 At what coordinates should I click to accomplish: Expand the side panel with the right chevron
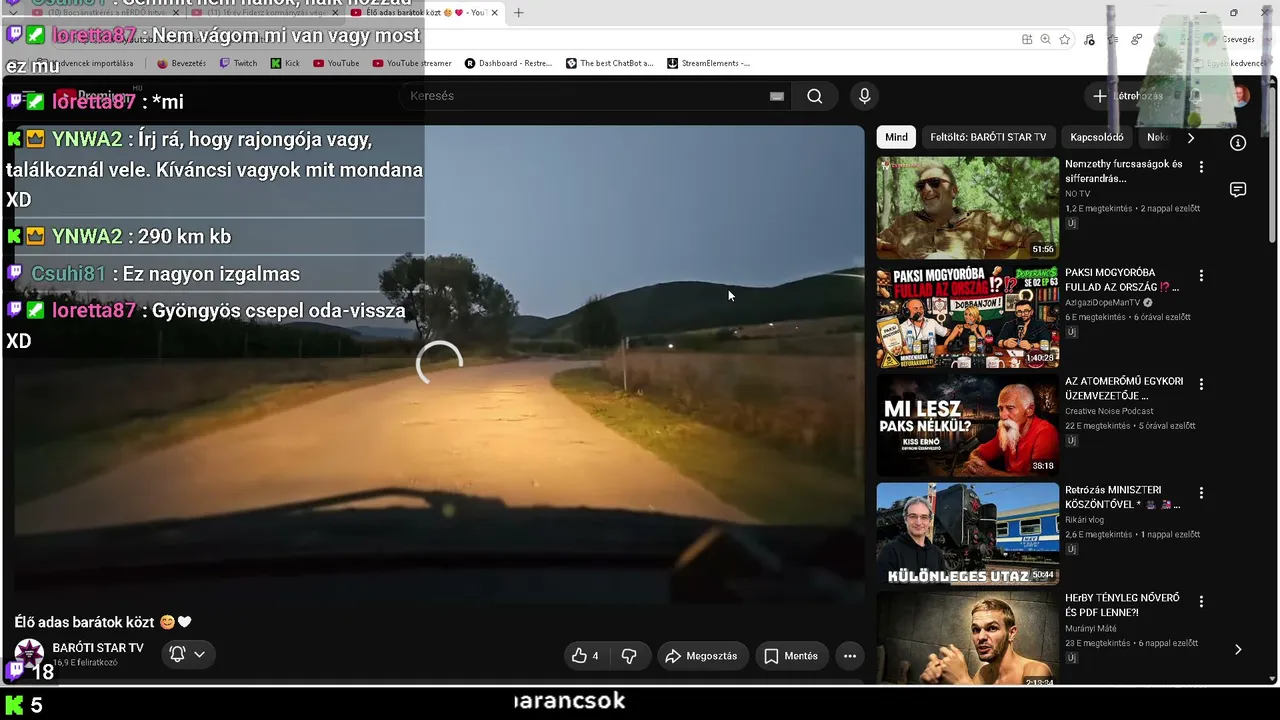point(1238,649)
